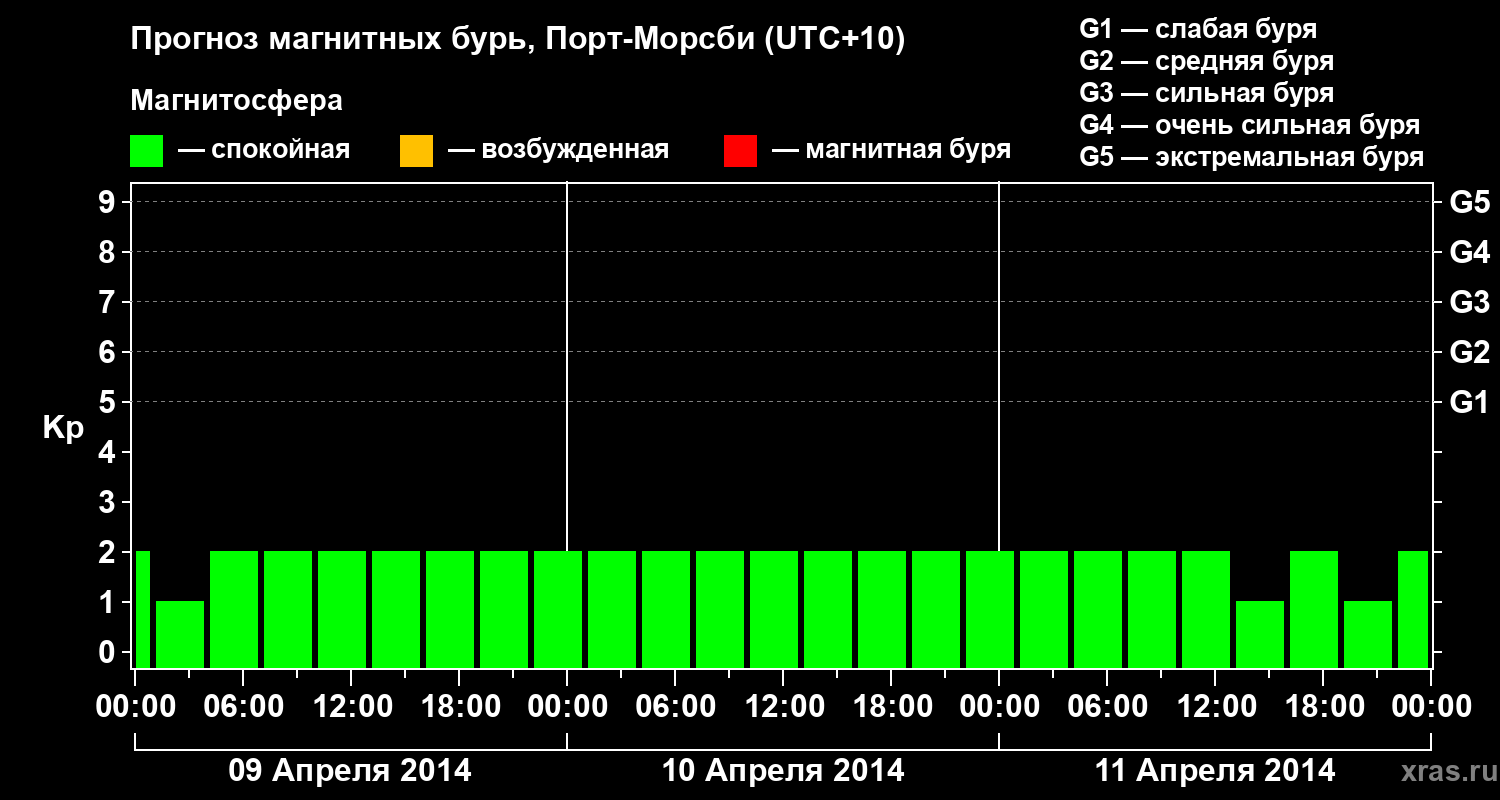Click the «18:00» time label on 10 April
1500x800 pixels.
(892, 705)
